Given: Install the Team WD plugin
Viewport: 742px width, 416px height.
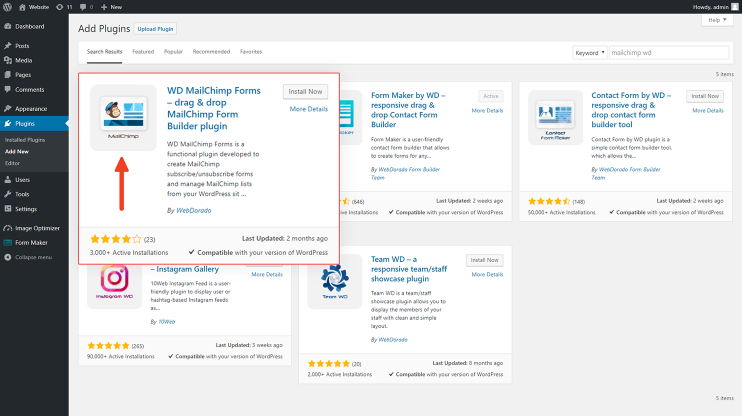Looking at the screenshot, I should [485, 260].
